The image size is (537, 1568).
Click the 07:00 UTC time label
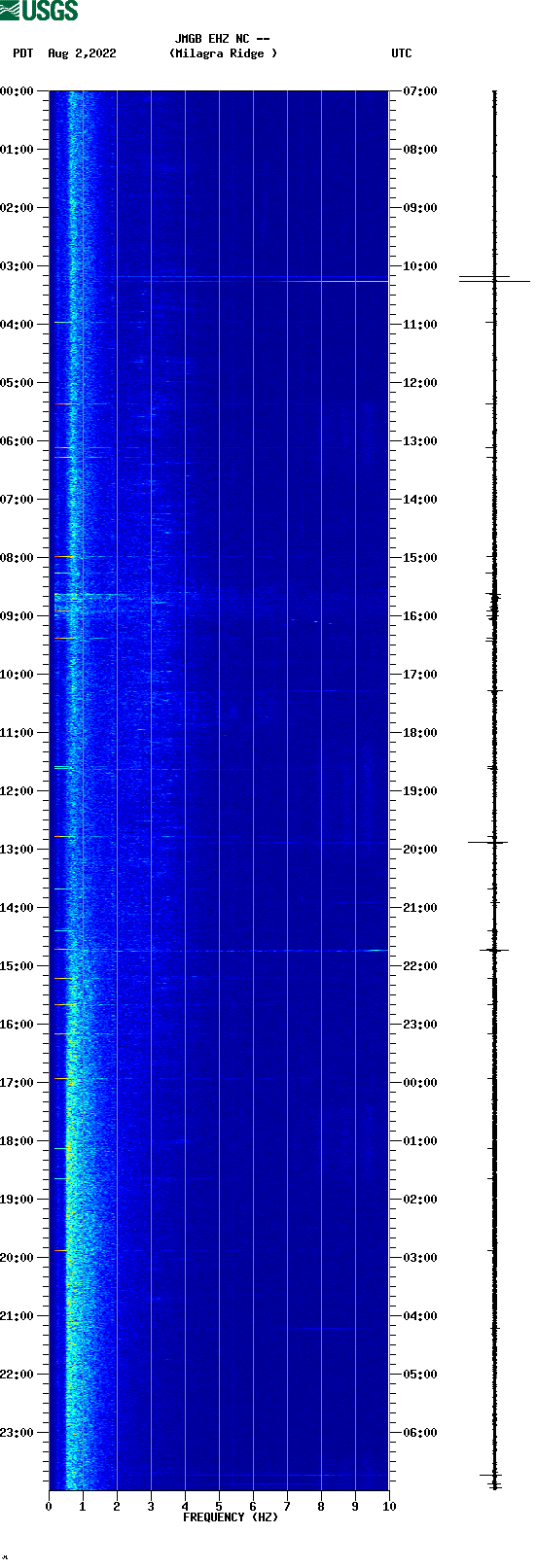[x=420, y=91]
